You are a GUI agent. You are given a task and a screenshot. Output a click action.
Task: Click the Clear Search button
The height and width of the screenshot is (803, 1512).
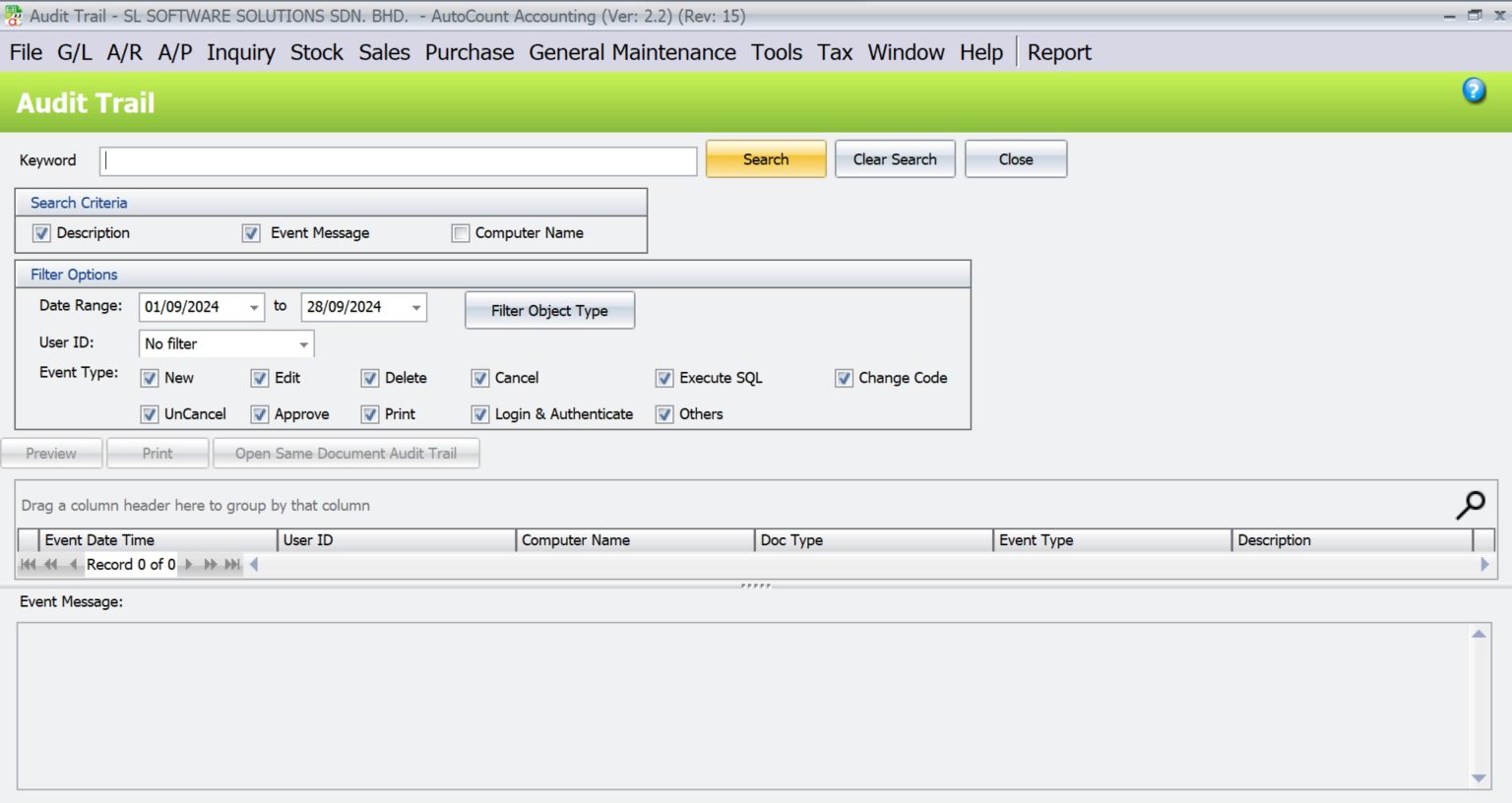pyautogui.click(x=895, y=158)
